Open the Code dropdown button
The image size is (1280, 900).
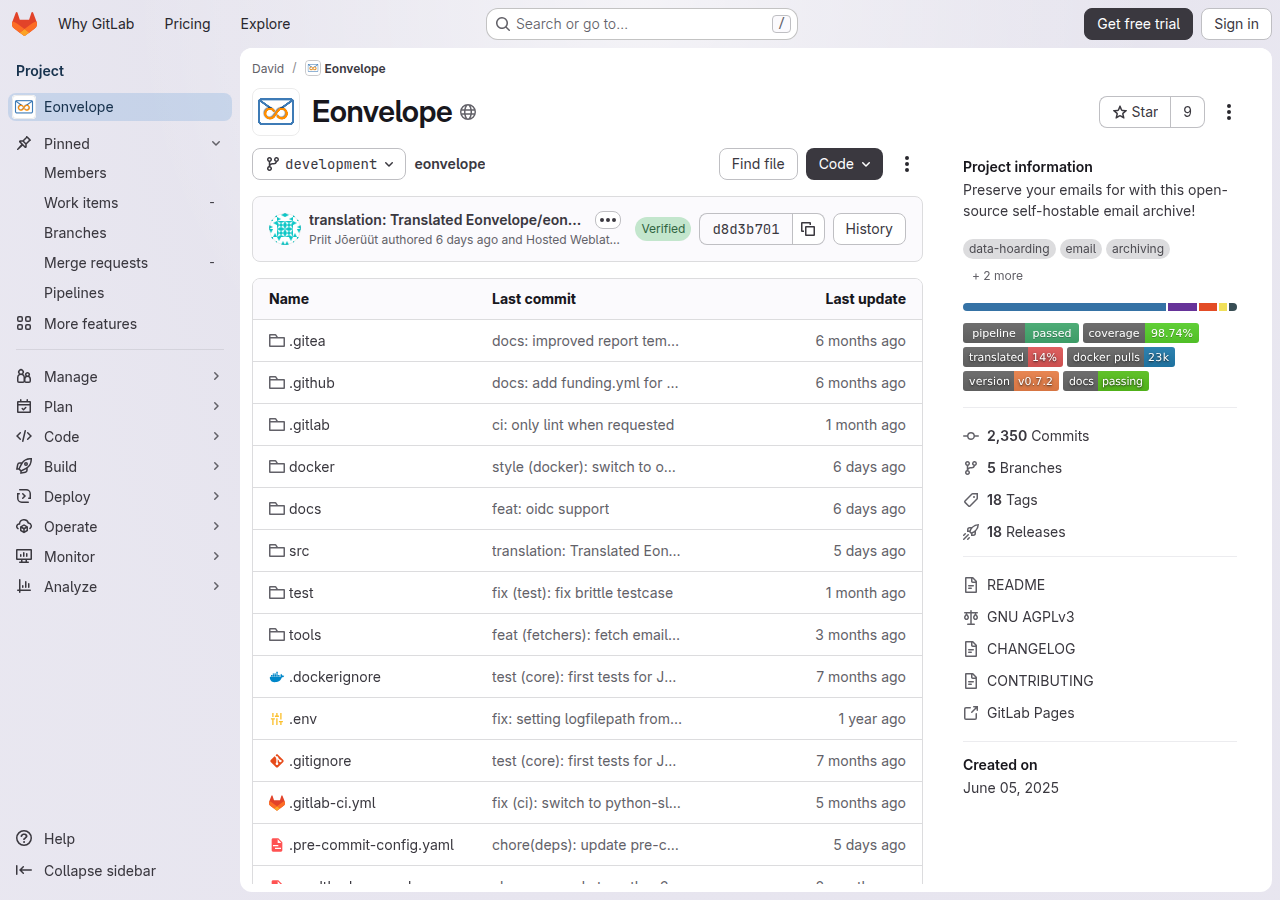(x=844, y=164)
